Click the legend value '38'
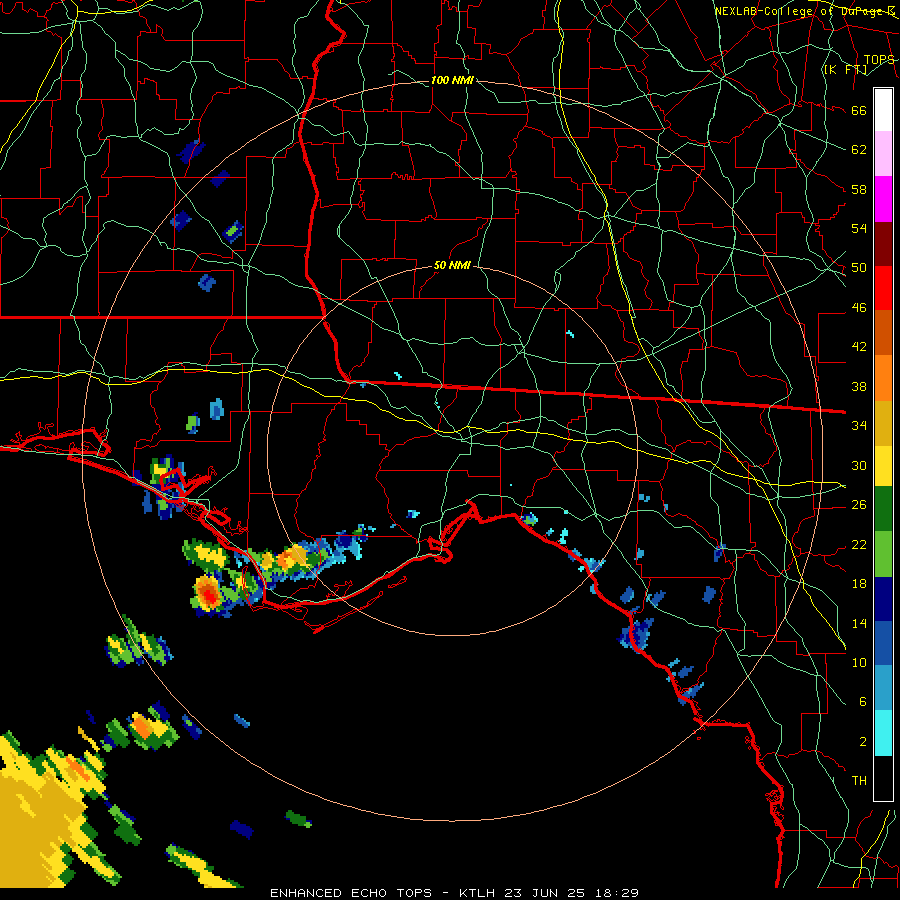This screenshot has width=900, height=900. (859, 386)
